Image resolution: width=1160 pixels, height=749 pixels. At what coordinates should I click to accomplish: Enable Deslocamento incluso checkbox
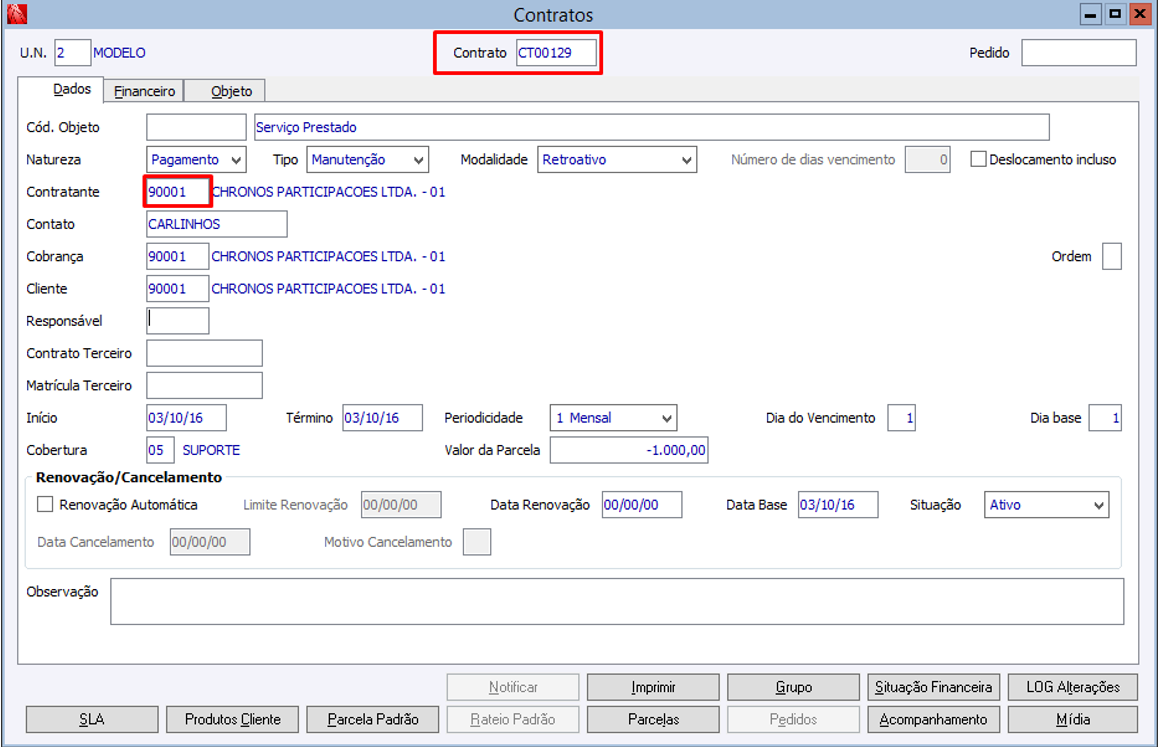click(x=978, y=159)
